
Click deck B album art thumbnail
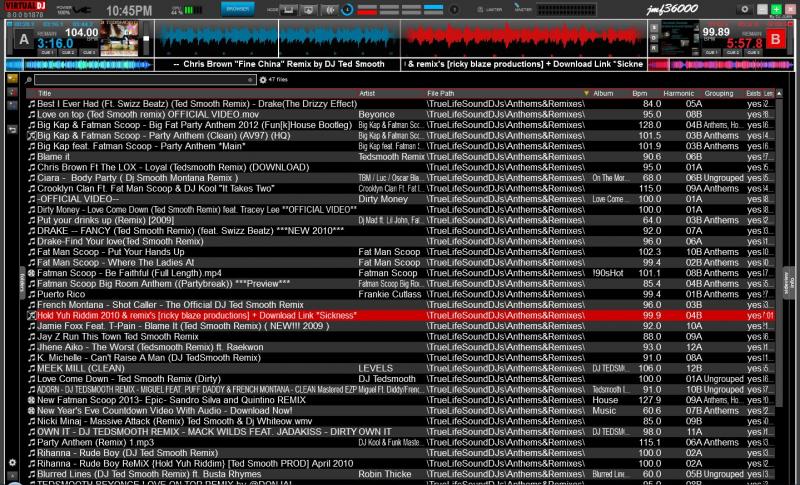pyautogui.click(x=680, y=39)
